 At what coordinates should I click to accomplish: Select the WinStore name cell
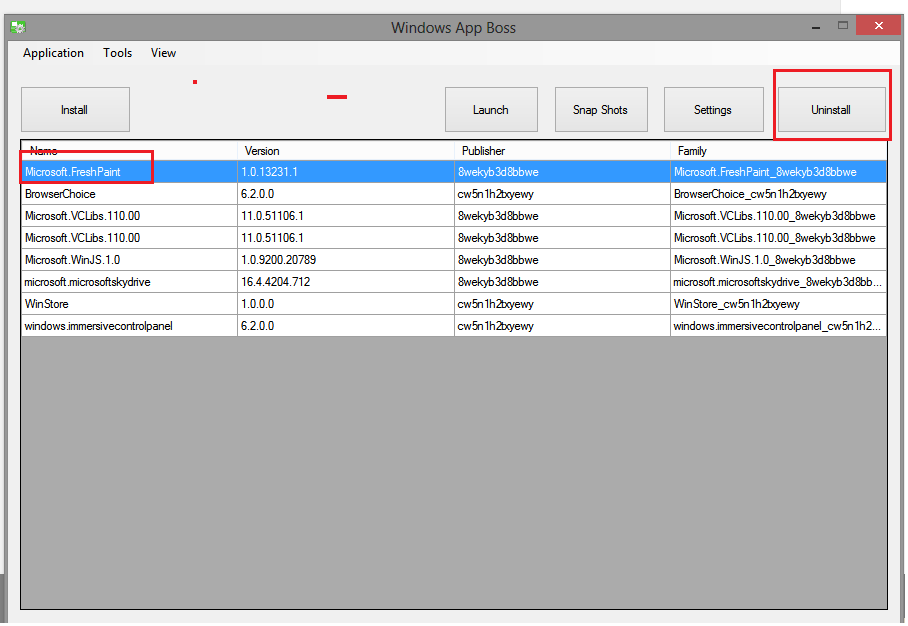tap(129, 304)
